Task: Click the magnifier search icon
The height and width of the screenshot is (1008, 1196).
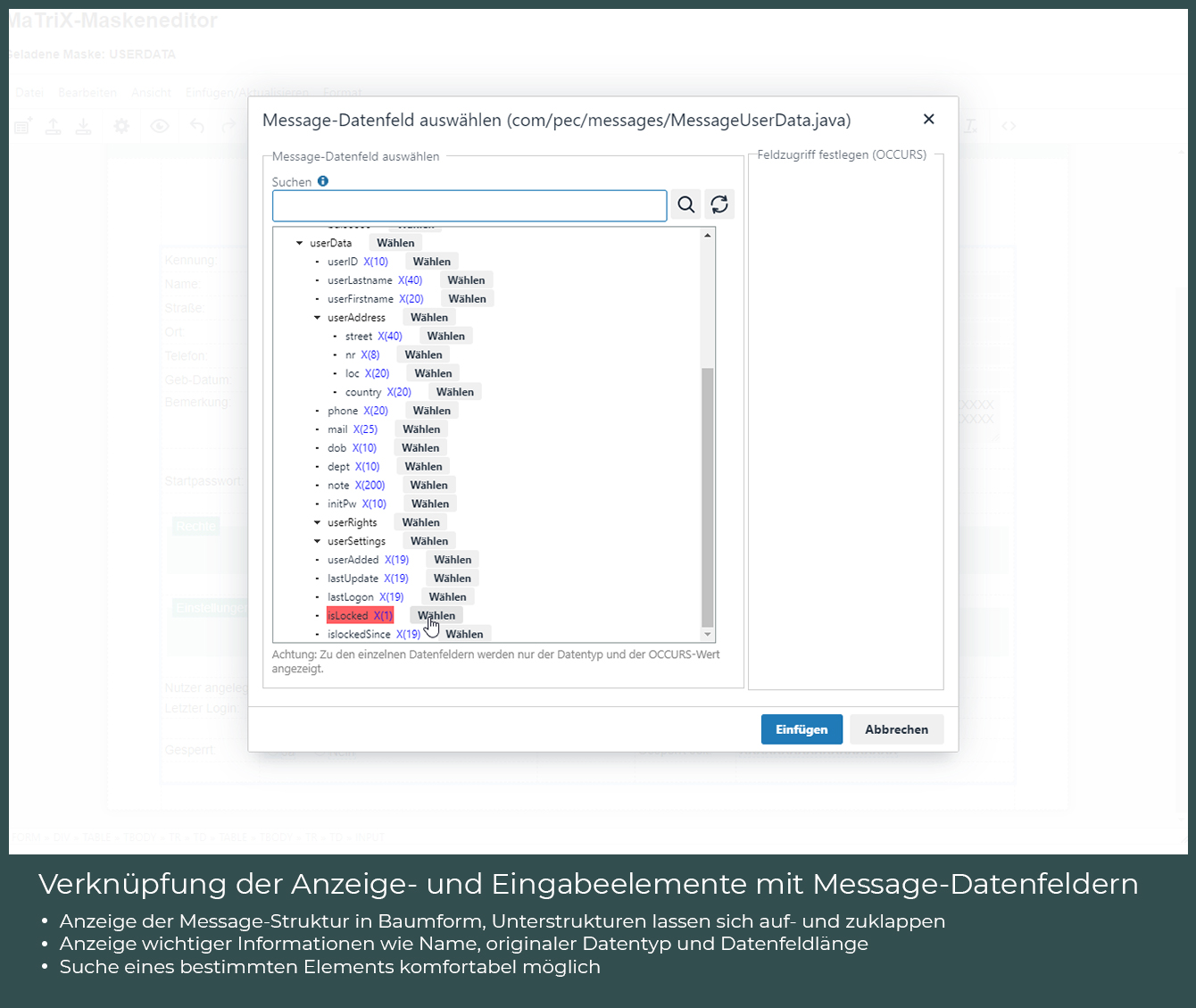Action: click(x=685, y=204)
